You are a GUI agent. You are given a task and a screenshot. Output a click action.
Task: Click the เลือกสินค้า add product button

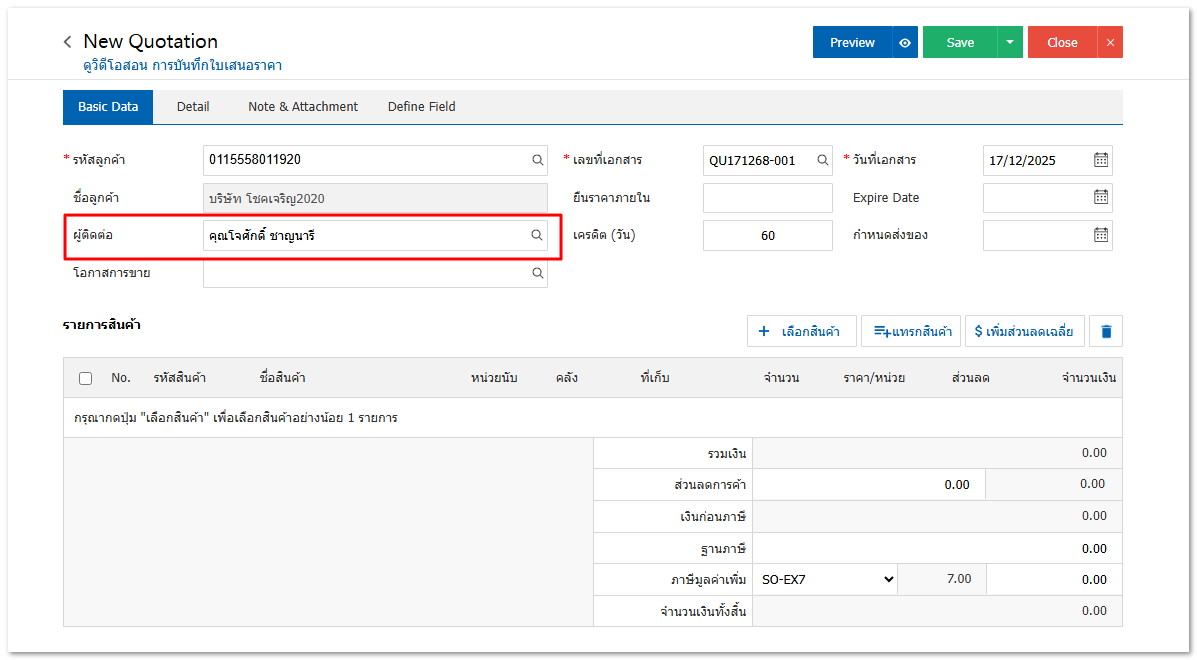pyautogui.click(x=800, y=331)
